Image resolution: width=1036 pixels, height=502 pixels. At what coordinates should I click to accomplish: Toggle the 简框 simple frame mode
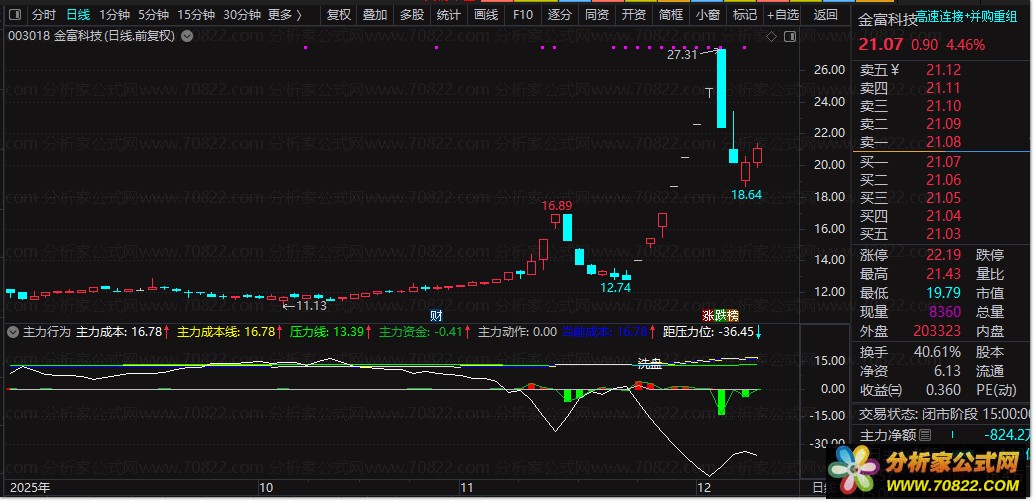671,15
